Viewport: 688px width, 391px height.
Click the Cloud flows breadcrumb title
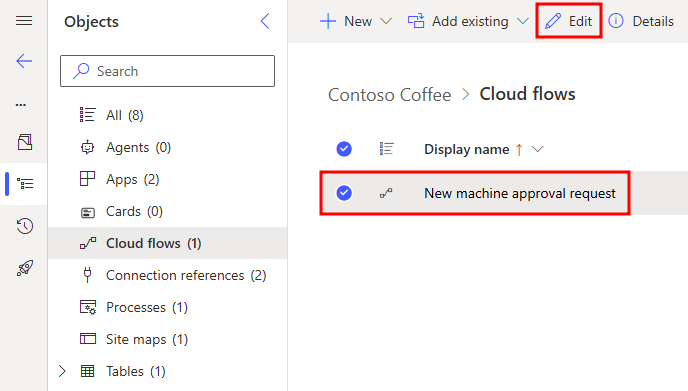(527, 94)
